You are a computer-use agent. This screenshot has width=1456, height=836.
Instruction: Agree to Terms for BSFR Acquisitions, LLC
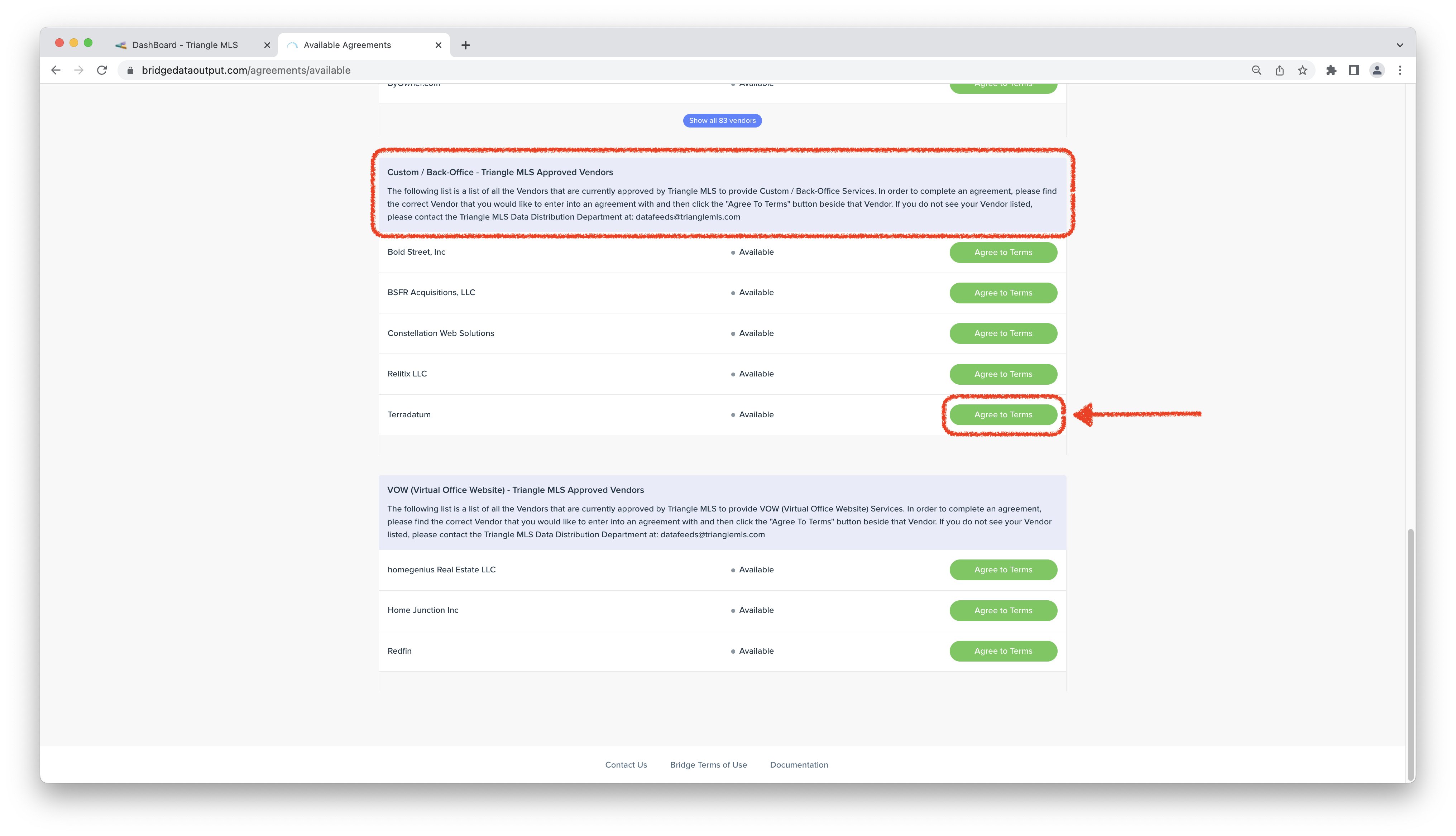click(1002, 293)
